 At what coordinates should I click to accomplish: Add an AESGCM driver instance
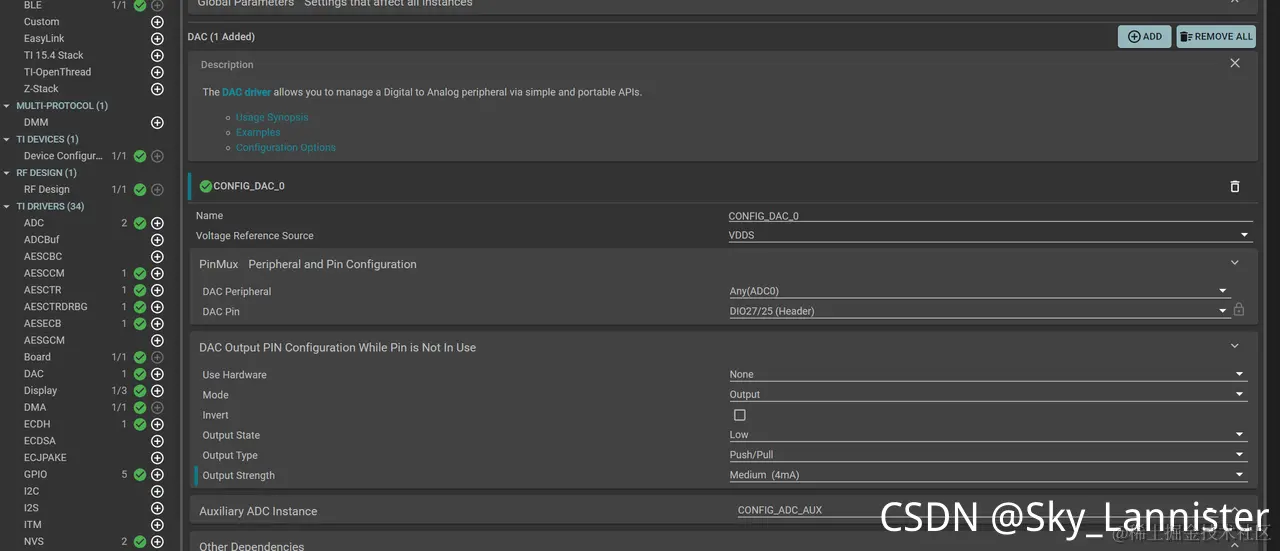pyautogui.click(x=157, y=340)
